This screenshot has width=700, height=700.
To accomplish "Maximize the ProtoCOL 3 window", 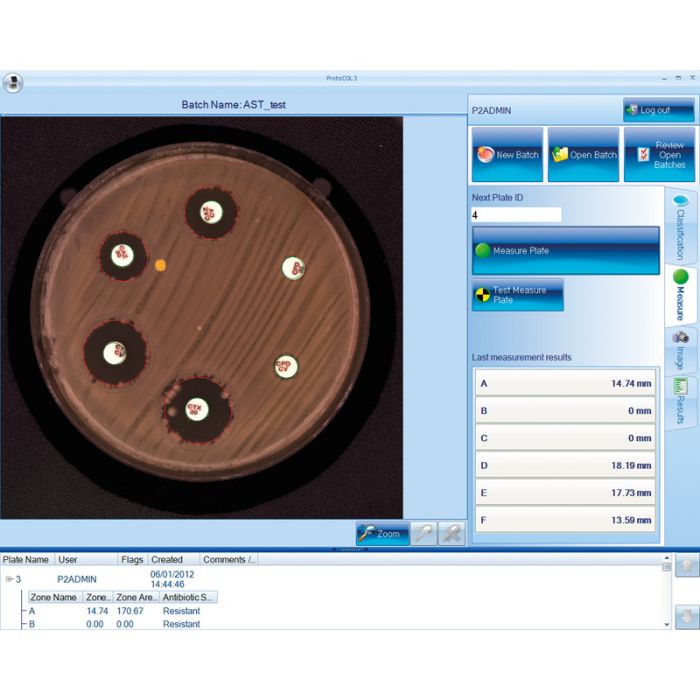I will 678,78.
